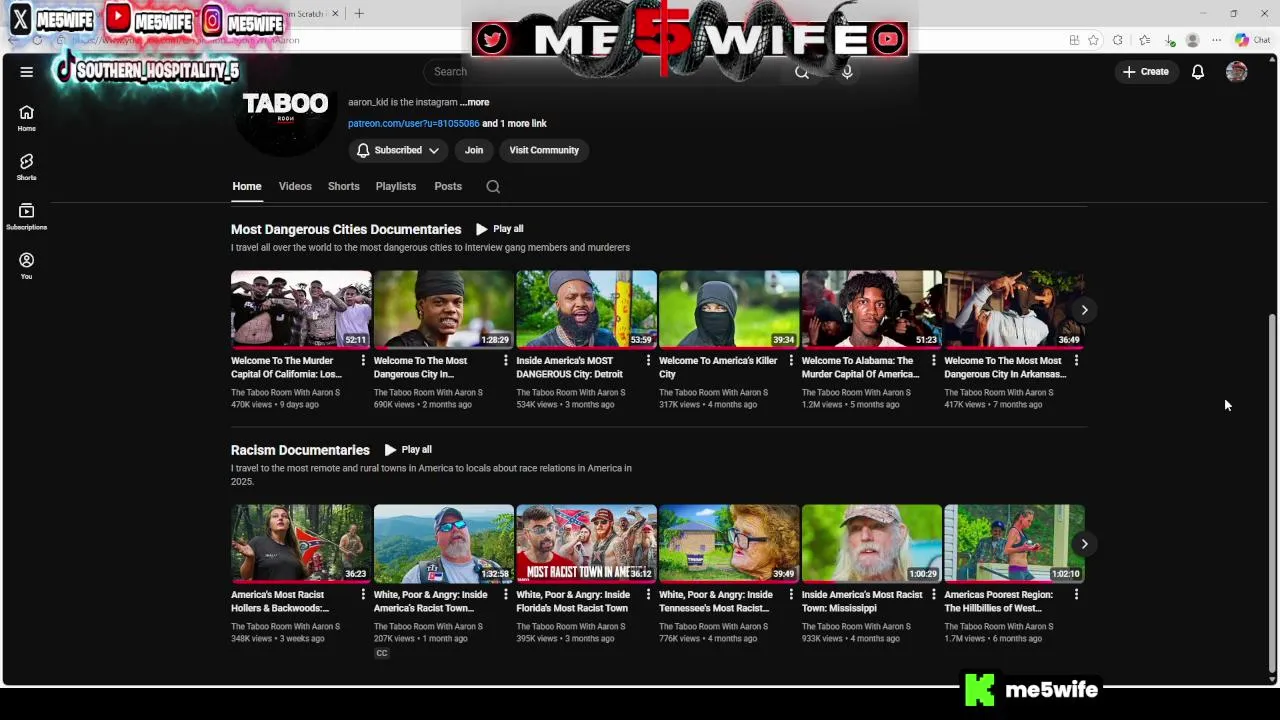Go to Home in the sidebar
This screenshot has width=1280, height=720.
(x=27, y=118)
